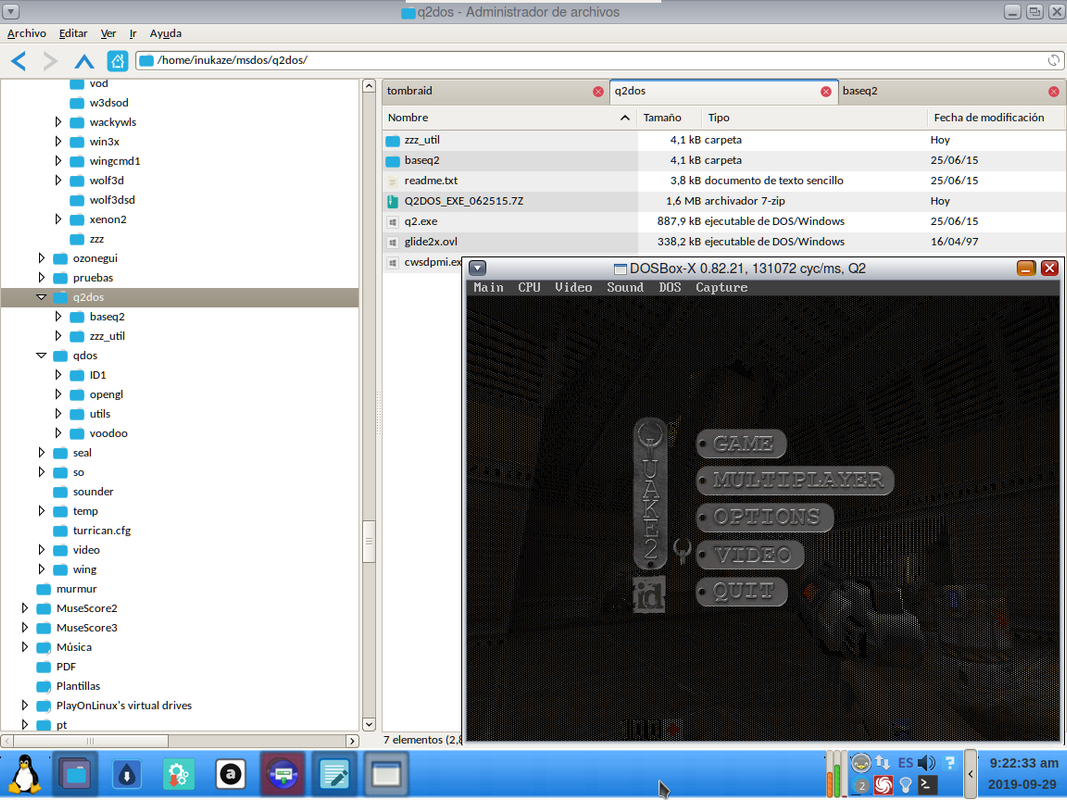Image resolution: width=1067 pixels, height=800 pixels.
Task: Open the file manager from the taskbar
Action: click(75, 774)
